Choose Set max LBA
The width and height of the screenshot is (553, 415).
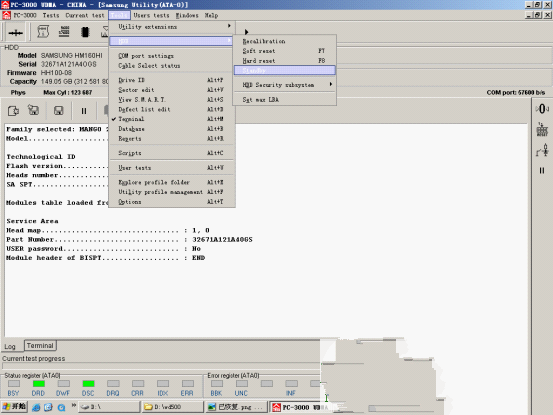(x=284, y=99)
